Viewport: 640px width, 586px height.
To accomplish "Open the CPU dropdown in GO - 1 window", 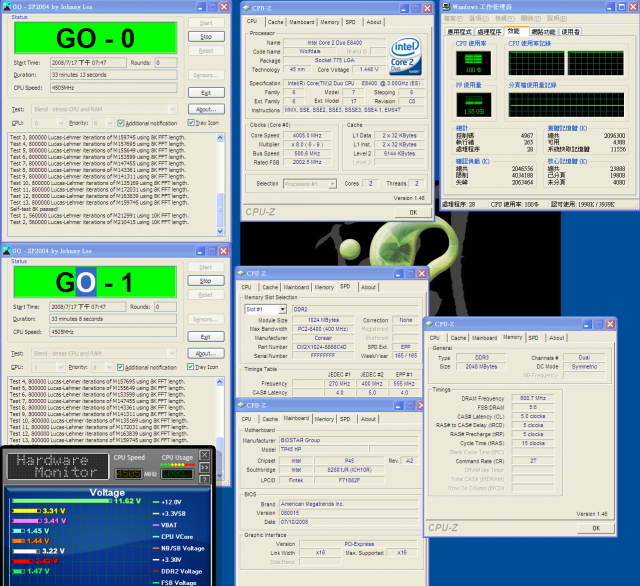I will pyautogui.click(x=60, y=367).
